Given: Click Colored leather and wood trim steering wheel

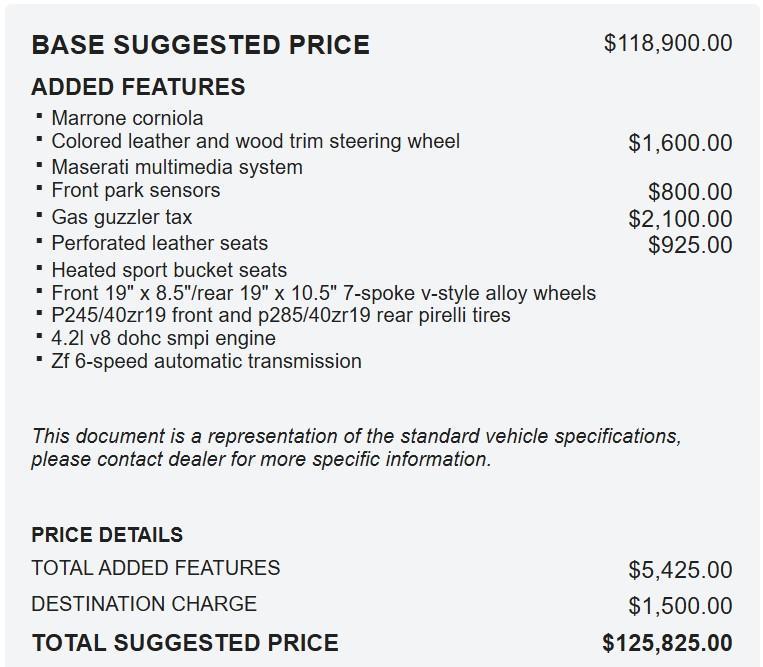Looking at the screenshot, I should (x=255, y=142).
